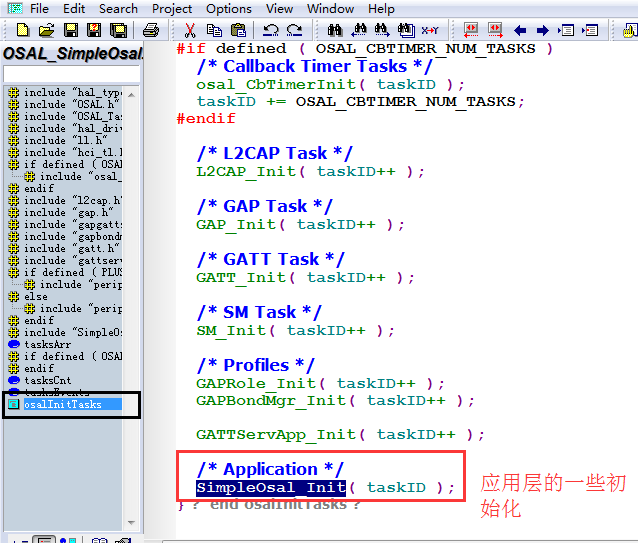Open the Options menu
The image size is (638, 543).
tap(229, 9)
